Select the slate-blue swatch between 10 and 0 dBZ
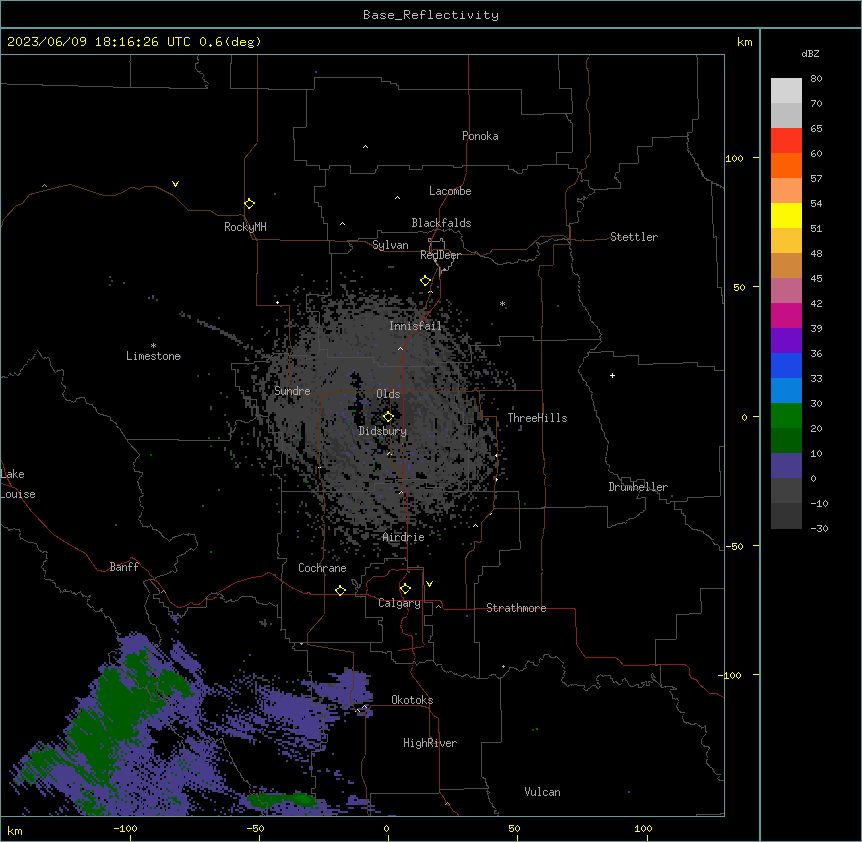Image resolution: width=862 pixels, height=842 pixels. (x=786, y=466)
